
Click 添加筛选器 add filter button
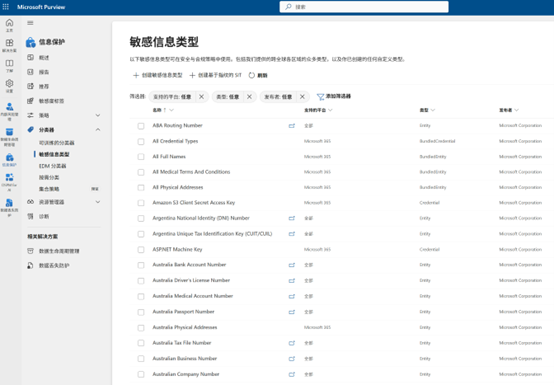(334, 96)
